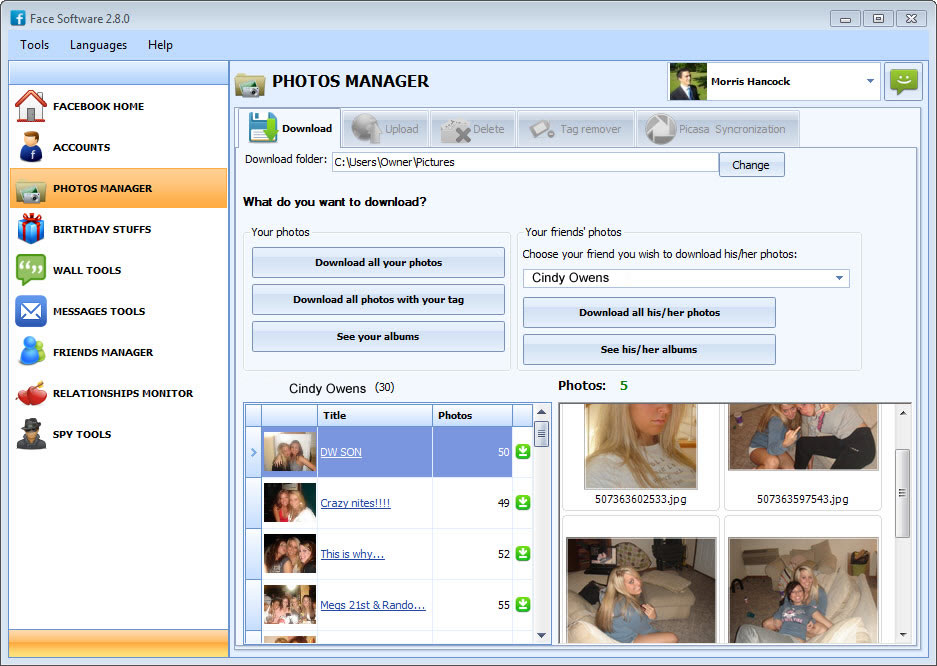Open Wall Tools speech bubble icon
937x666 pixels.
tap(30, 269)
